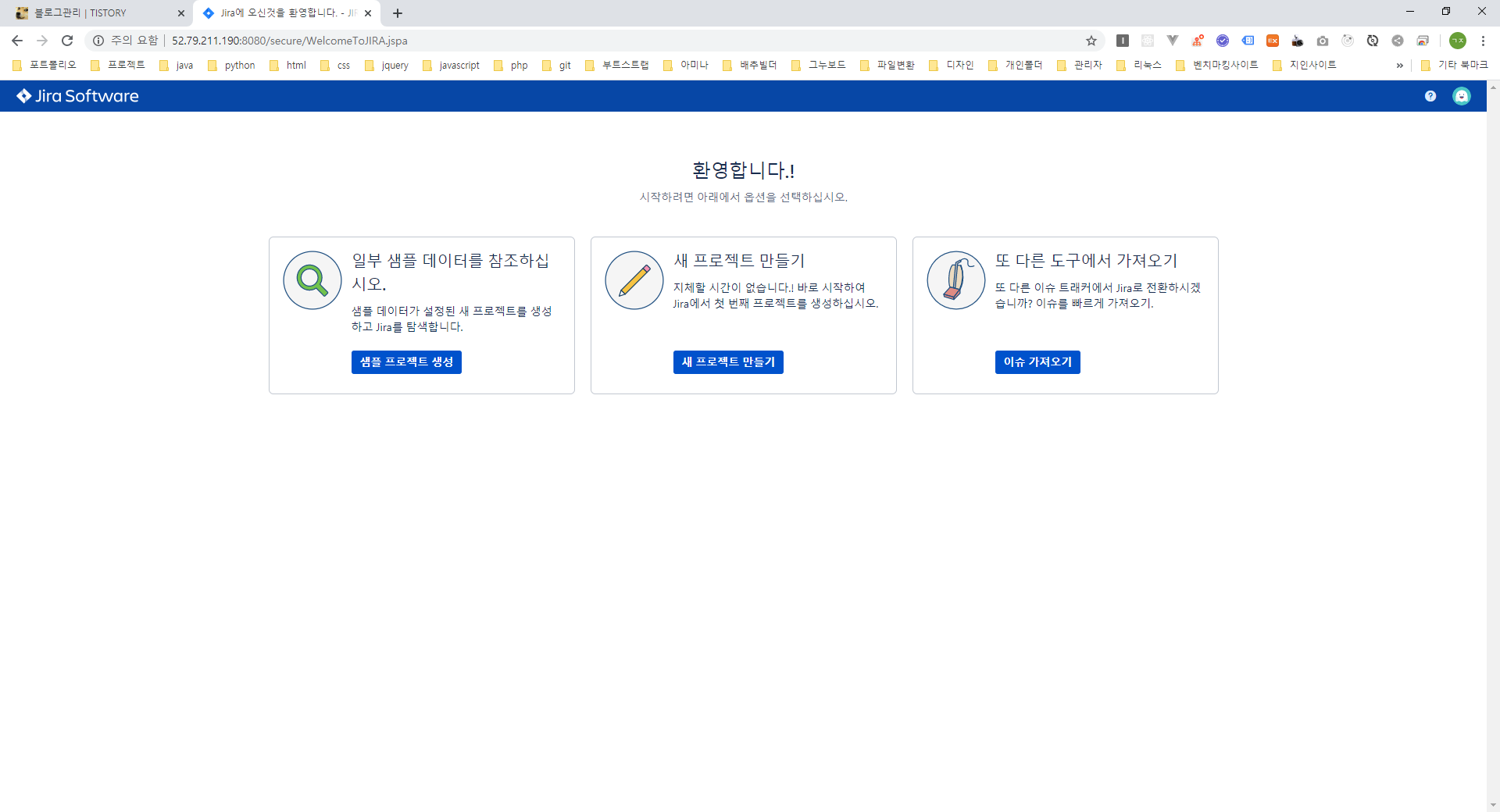The height and width of the screenshot is (812, 1500).
Task: Open the '리눅스' bookmark folder
Action: [1139, 66]
